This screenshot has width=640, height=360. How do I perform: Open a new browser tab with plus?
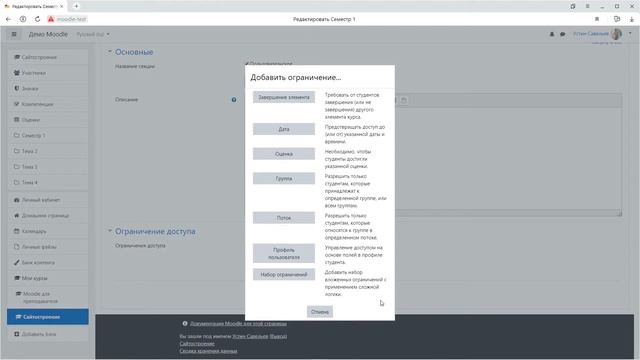76,6
